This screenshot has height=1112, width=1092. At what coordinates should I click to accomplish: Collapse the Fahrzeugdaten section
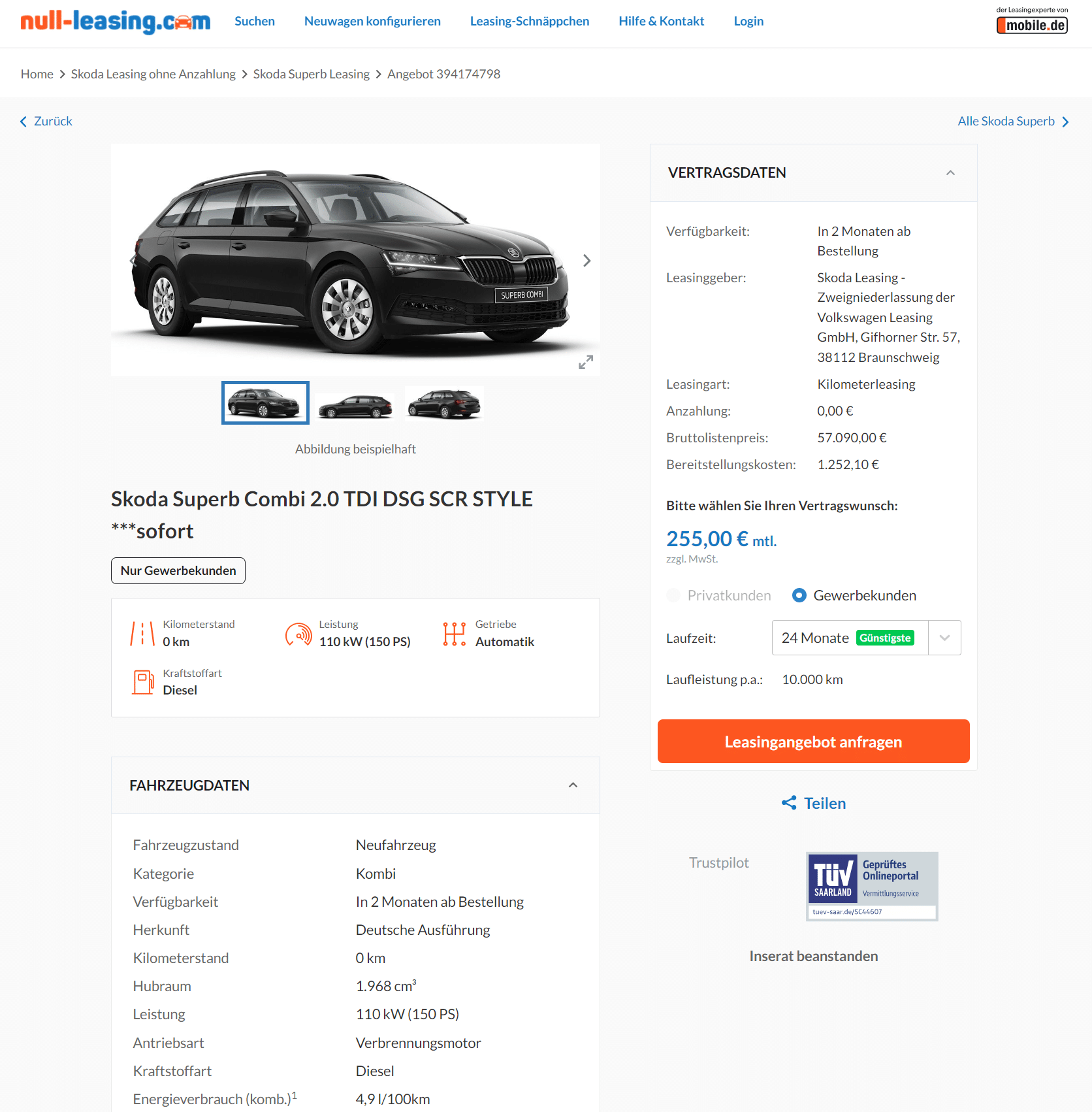pyautogui.click(x=573, y=785)
